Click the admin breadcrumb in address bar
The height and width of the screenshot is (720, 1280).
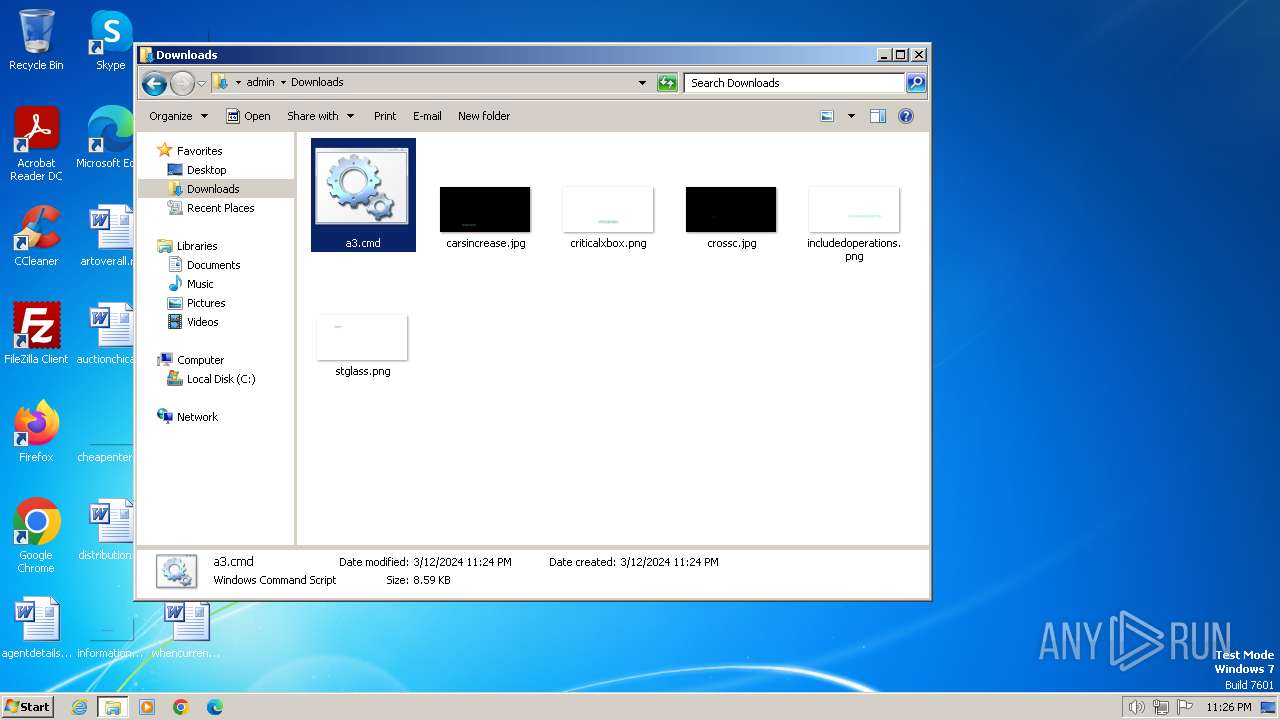click(x=260, y=82)
